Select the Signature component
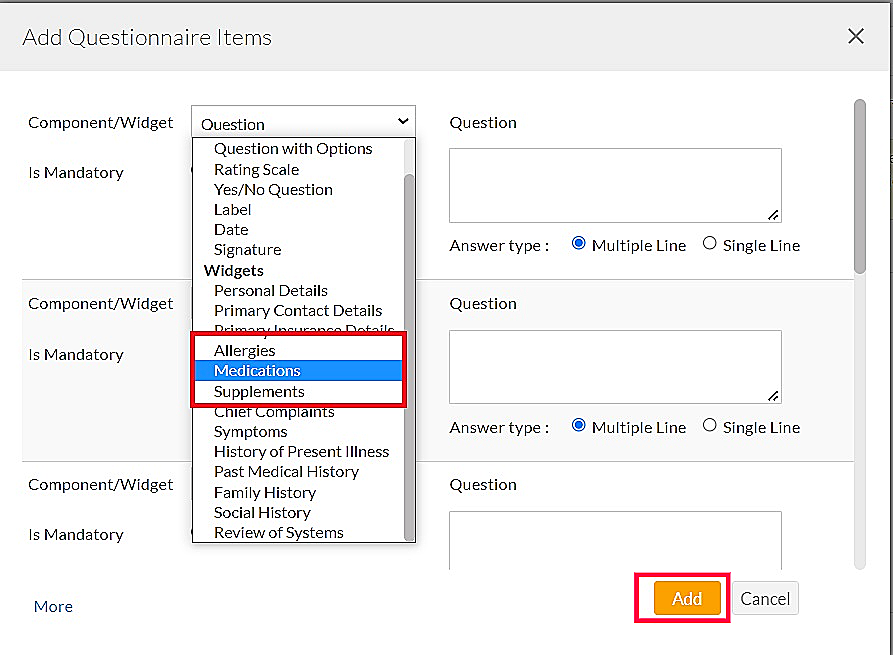This screenshot has height=655, width=893. tap(247, 249)
